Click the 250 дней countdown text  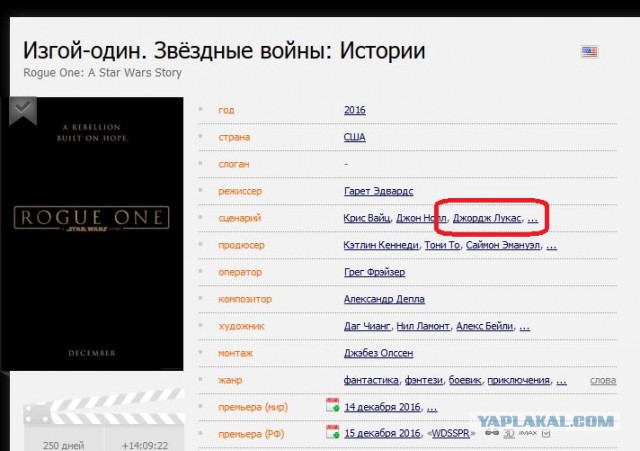(64, 445)
